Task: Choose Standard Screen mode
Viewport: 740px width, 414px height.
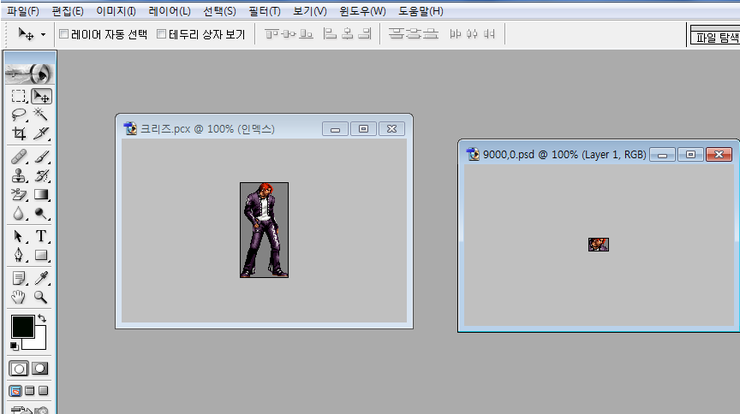Action: coord(16,391)
